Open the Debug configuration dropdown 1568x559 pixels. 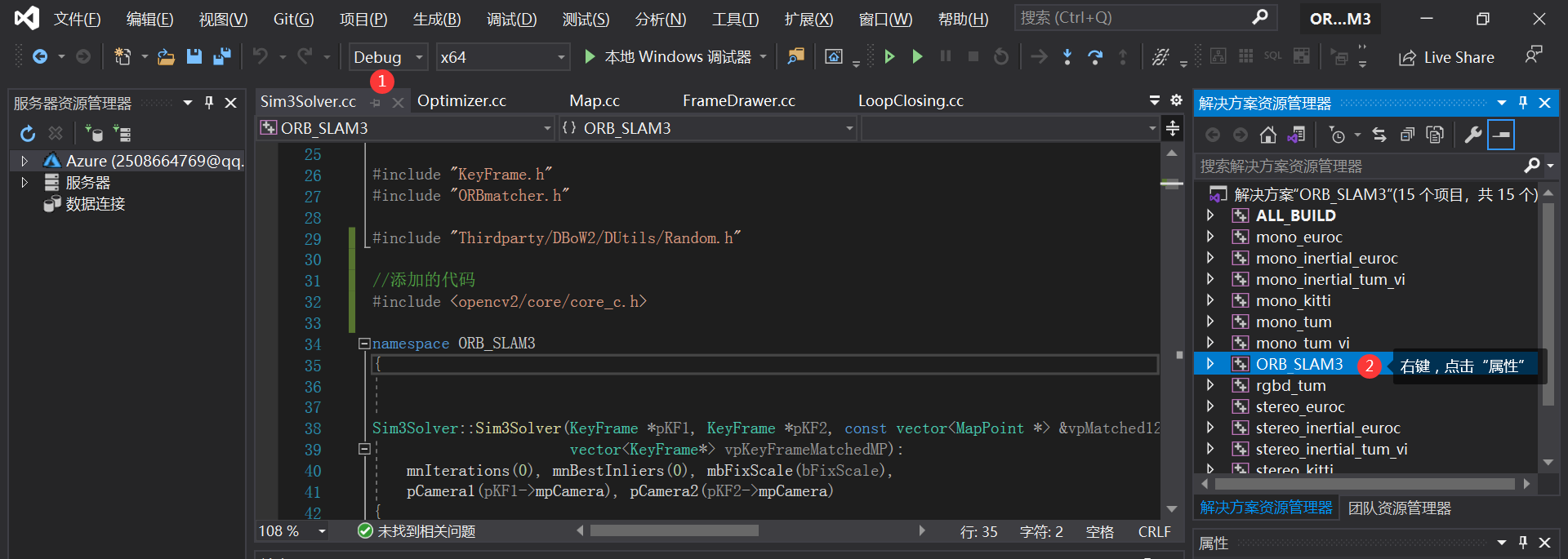388,57
